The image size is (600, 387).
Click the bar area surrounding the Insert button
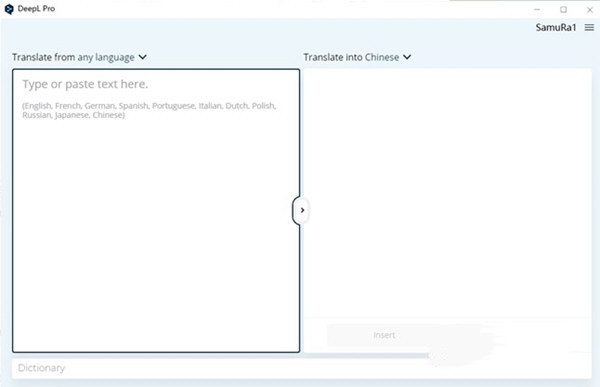click(447, 335)
